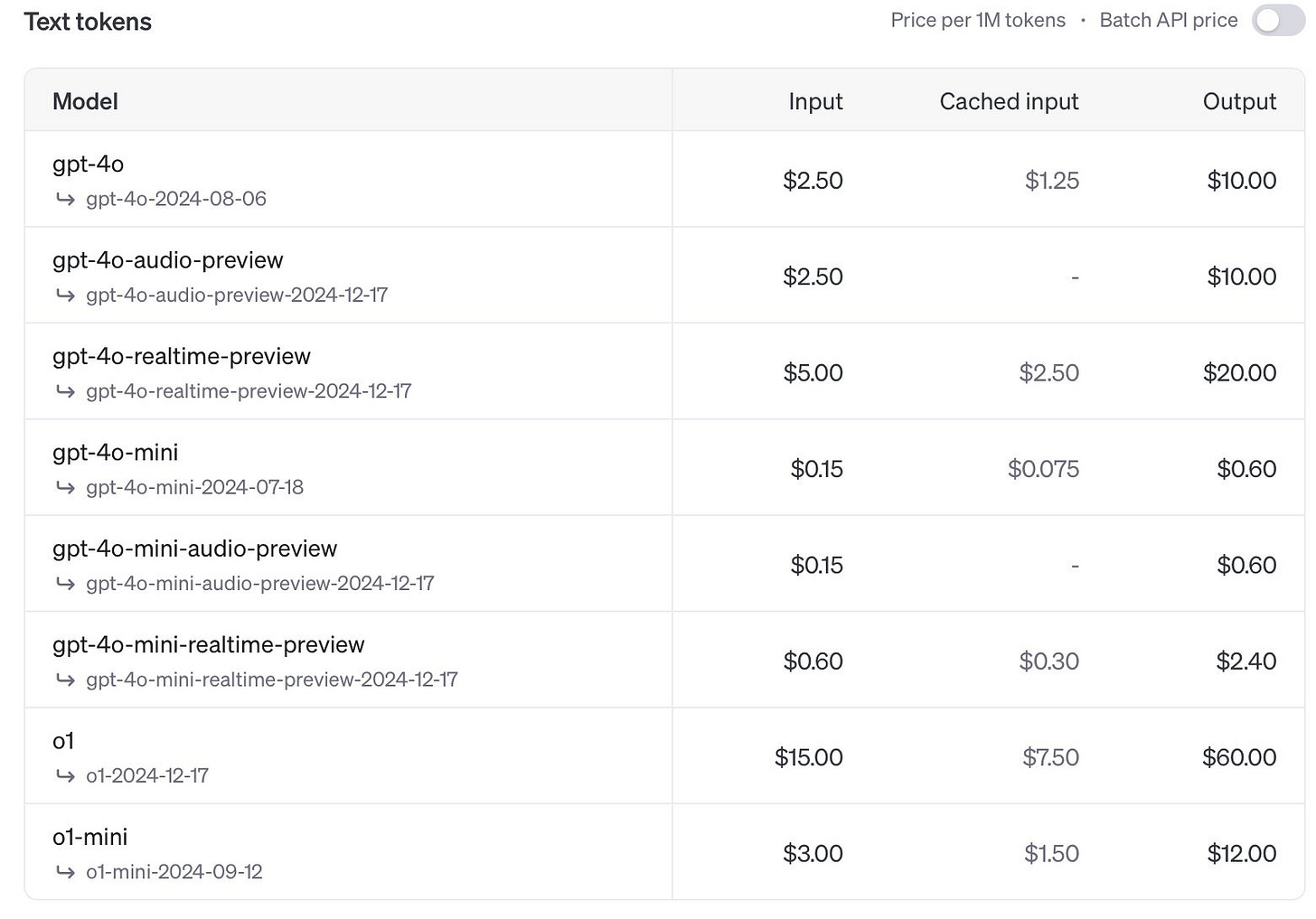Click arrow icon beside gpt-4o-realtime-preview-2024-12-17
1316x919 pixels.
[65, 391]
